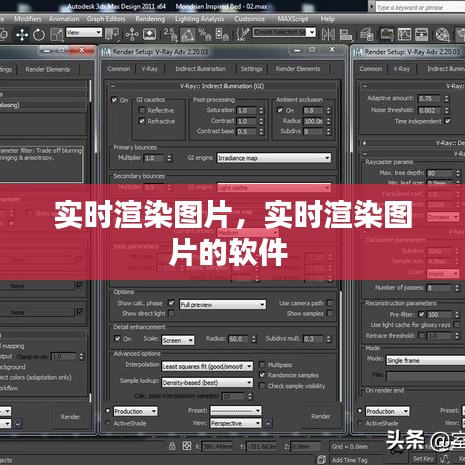Select the Select and Rotate tool

coord(39,35)
